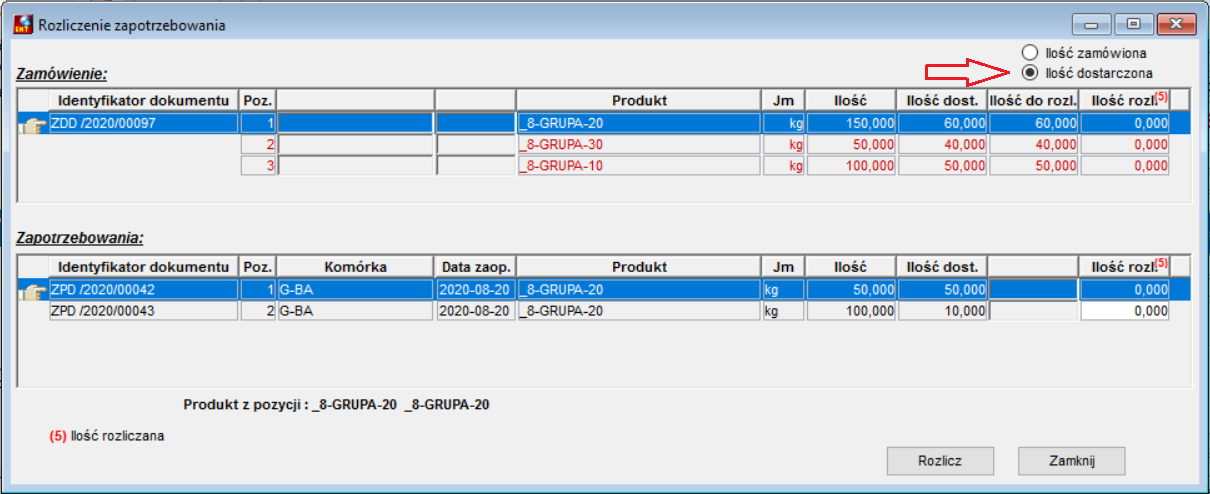Click the 150,000 quantity cell of _8-GRUPA-20
This screenshot has width=1210, height=494.
coord(851,123)
